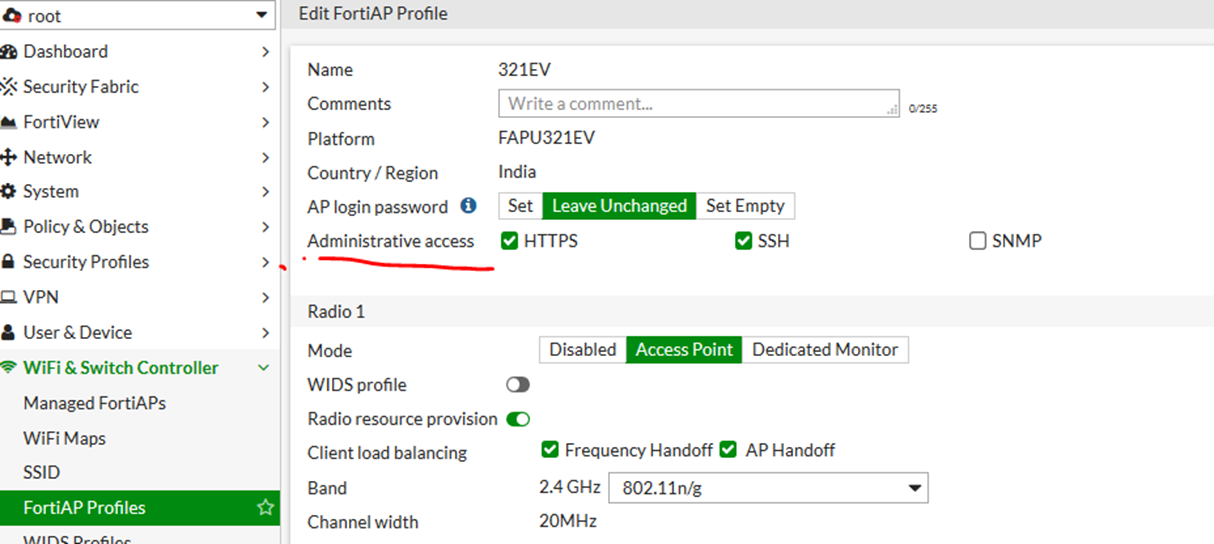1214x544 pixels.
Task: Click the Set Empty password button
Action: point(745,206)
